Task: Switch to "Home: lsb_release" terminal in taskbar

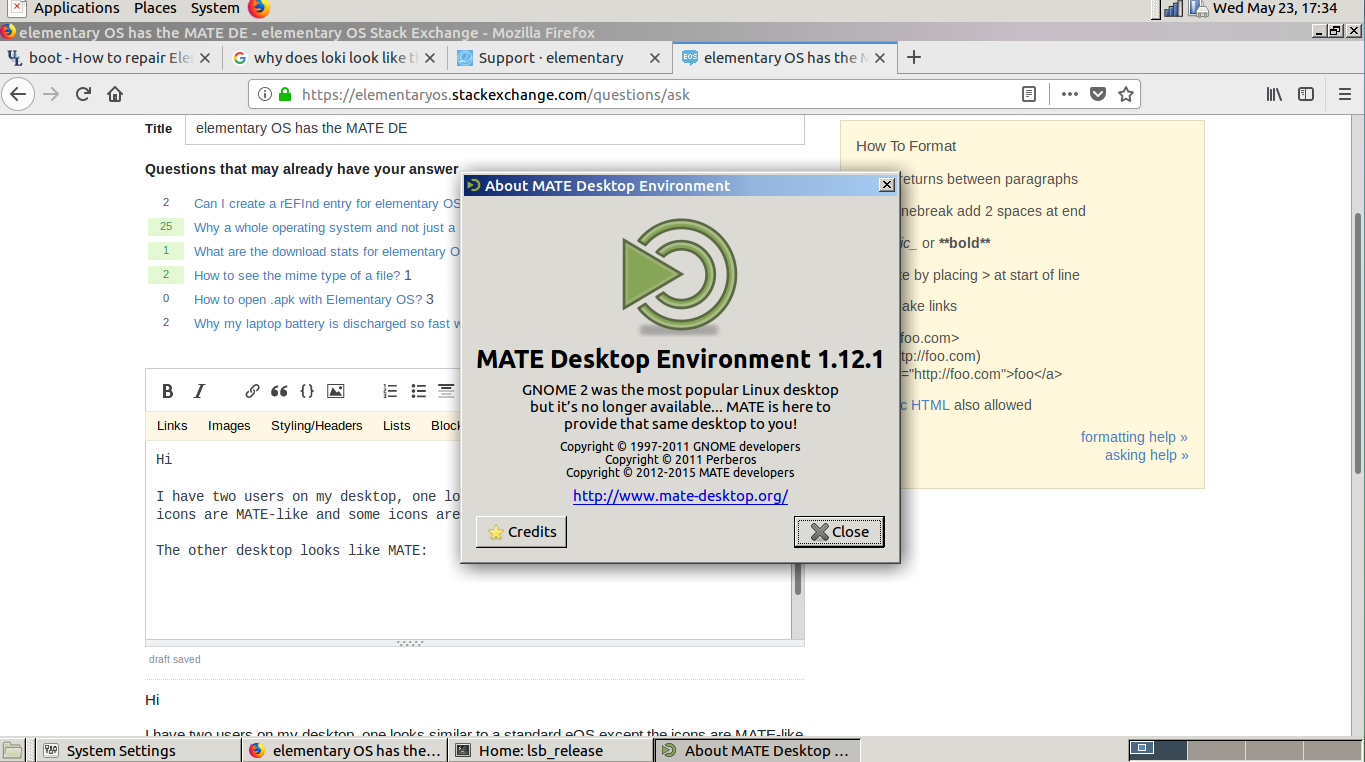Action: pos(550,750)
